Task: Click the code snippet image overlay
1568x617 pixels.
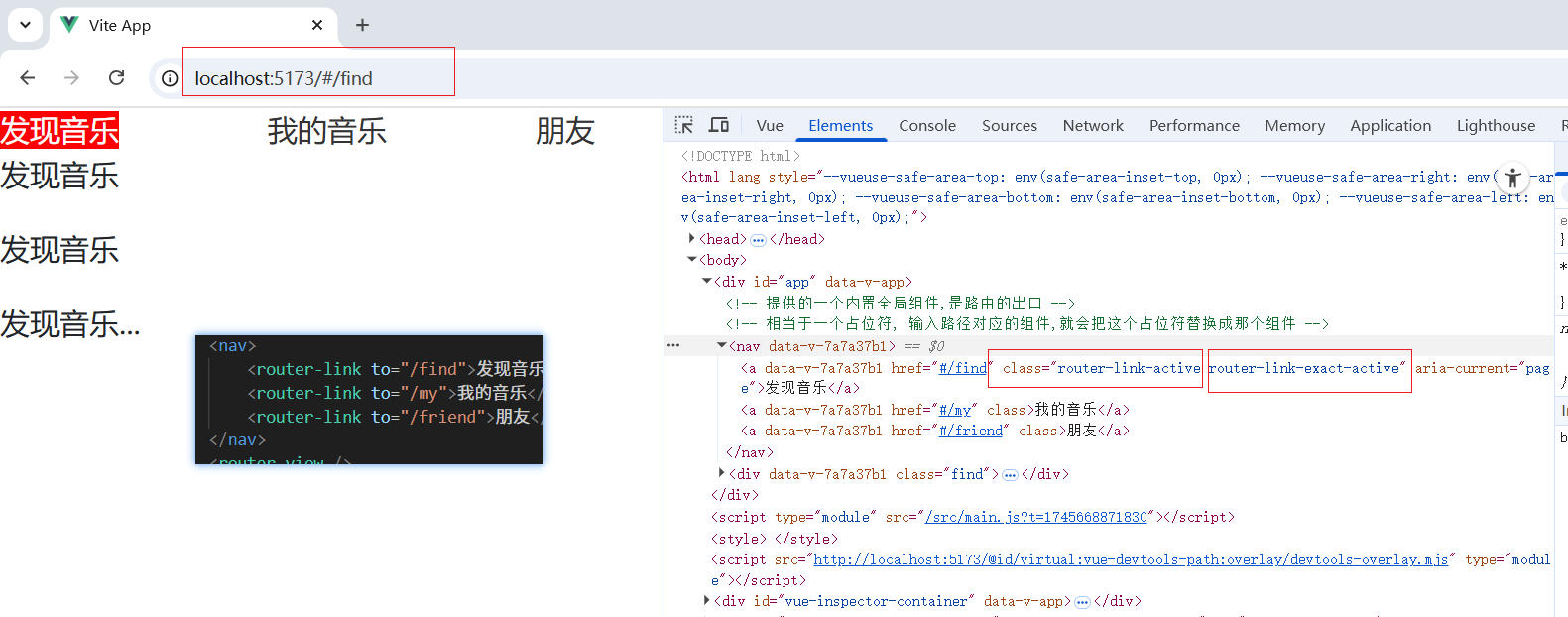Action: 369,399
